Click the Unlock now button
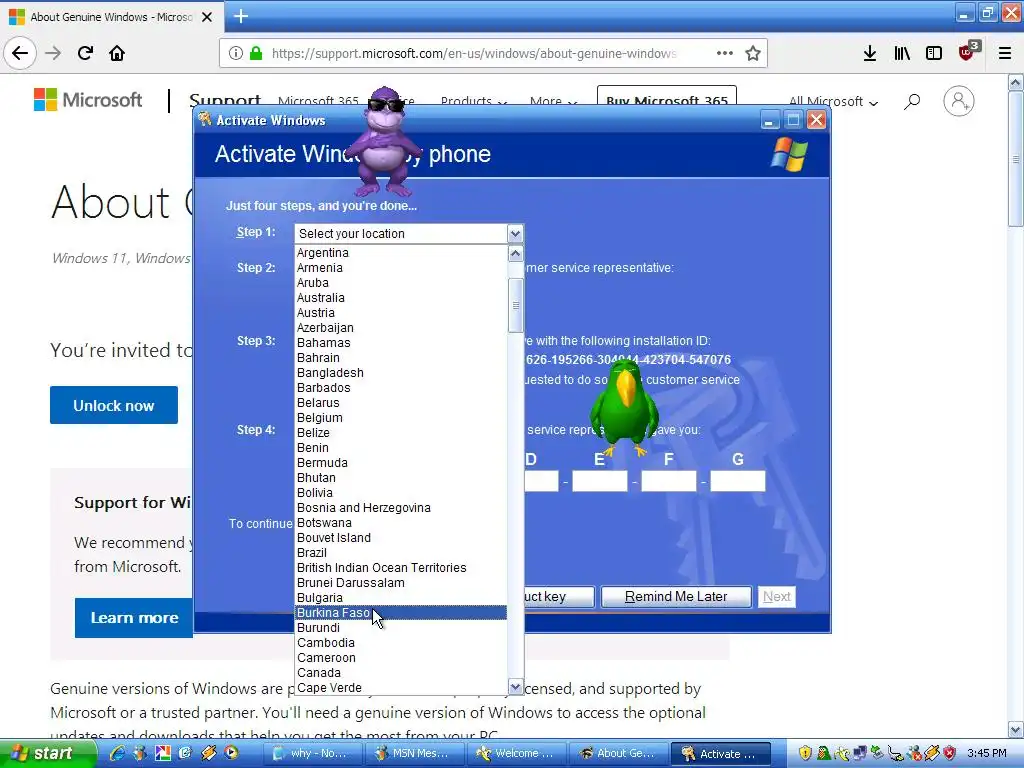The image size is (1024, 768). click(114, 405)
